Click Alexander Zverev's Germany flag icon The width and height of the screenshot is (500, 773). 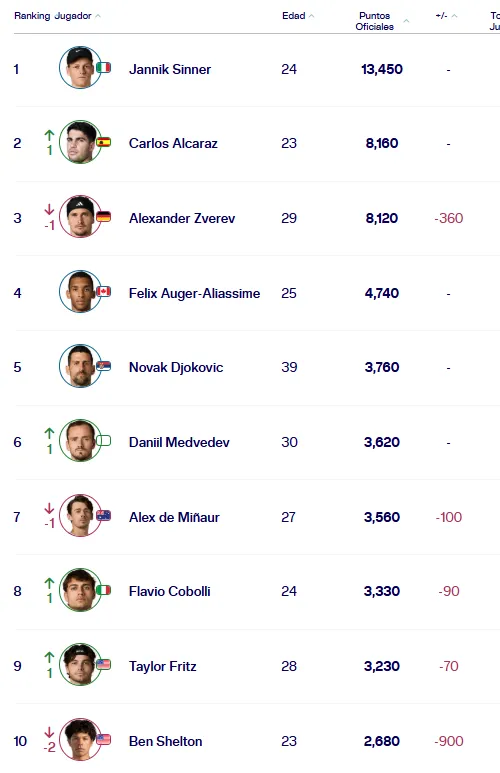(104, 216)
